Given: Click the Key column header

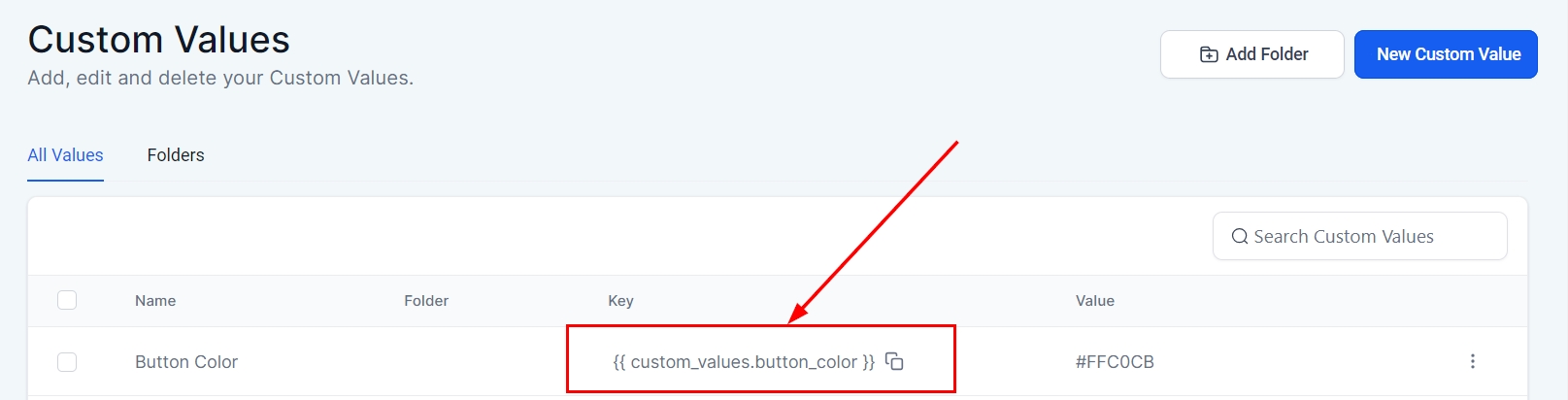Looking at the screenshot, I should click(620, 301).
